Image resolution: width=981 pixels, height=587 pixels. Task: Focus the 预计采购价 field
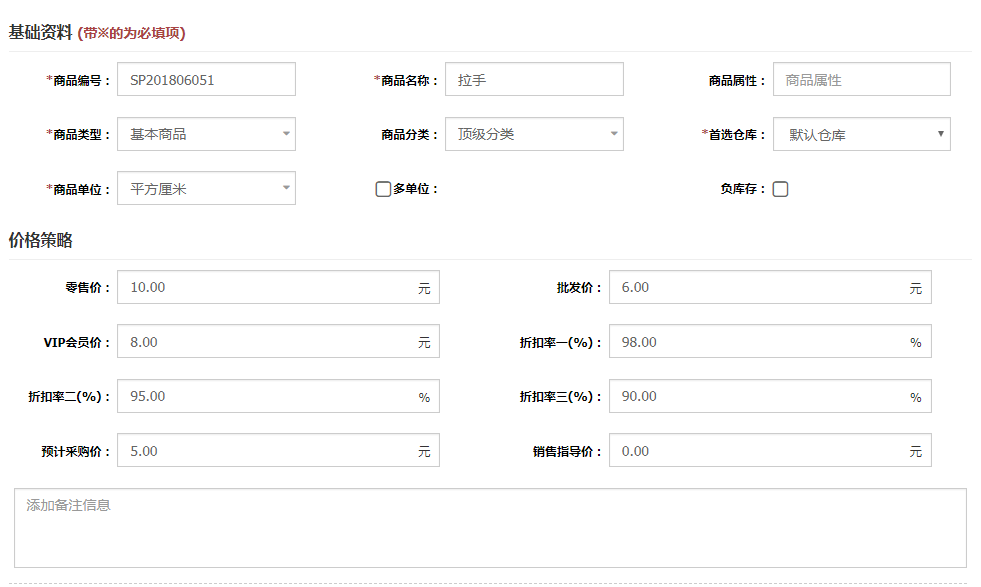pos(265,451)
